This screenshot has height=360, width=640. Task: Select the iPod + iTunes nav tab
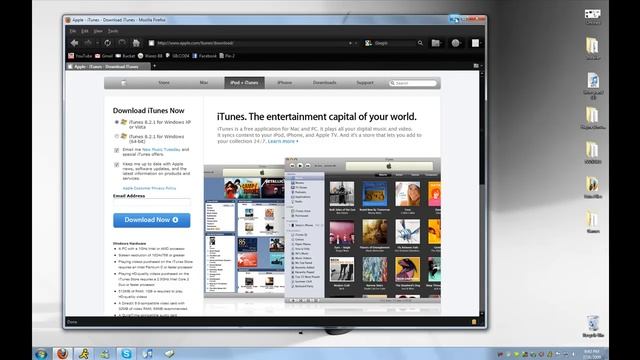(x=244, y=83)
